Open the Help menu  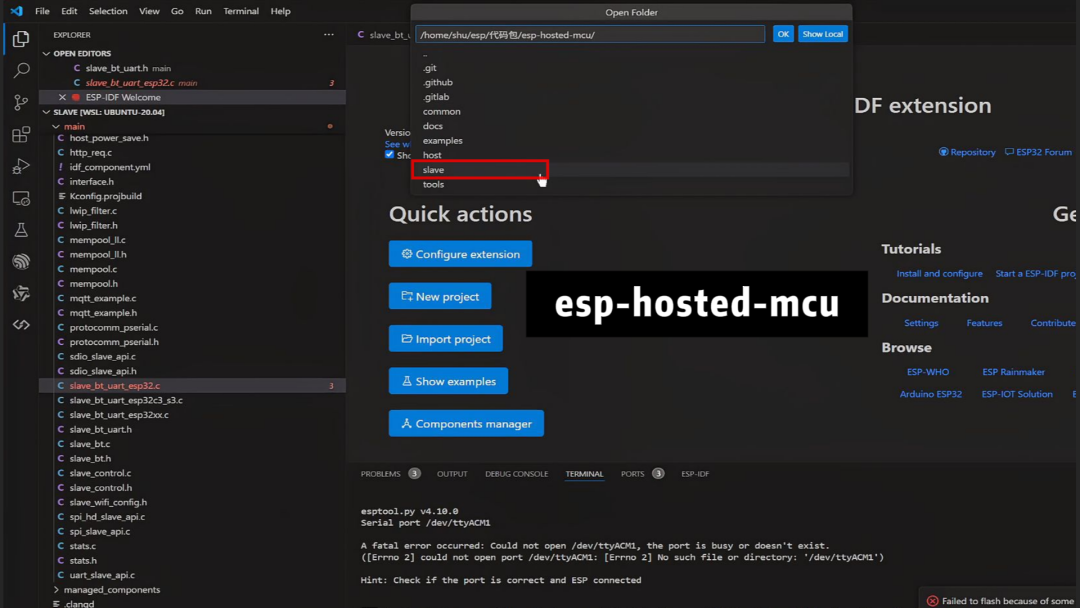[280, 11]
